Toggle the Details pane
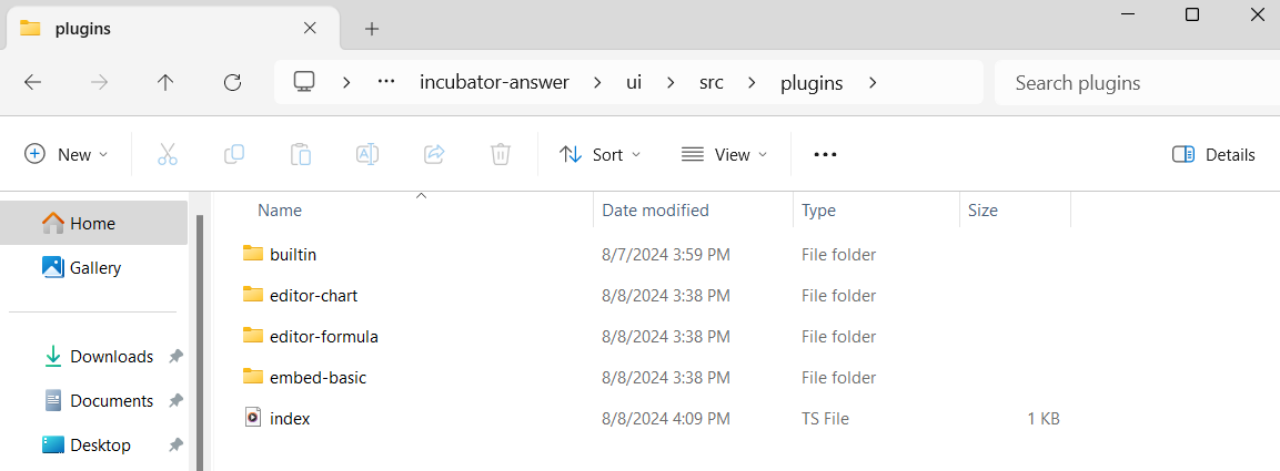Viewport: 1280px width, 471px height. pyautogui.click(x=1213, y=154)
